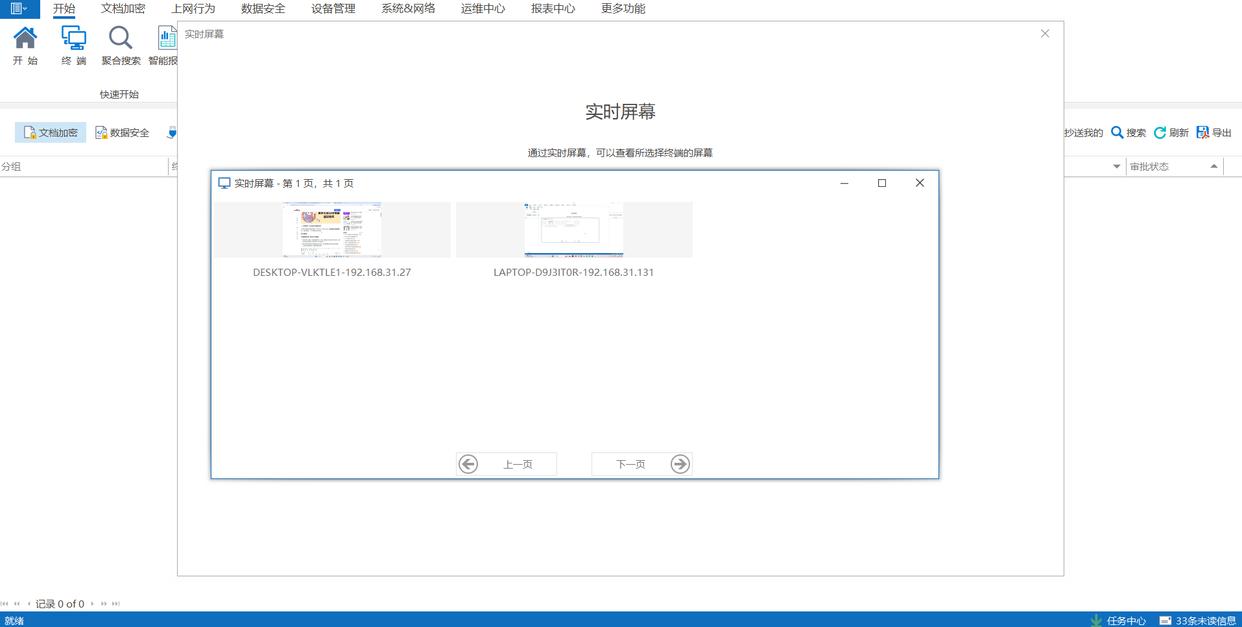Open the 终端 terminal icon
This screenshot has height=627, width=1242.
click(74, 39)
